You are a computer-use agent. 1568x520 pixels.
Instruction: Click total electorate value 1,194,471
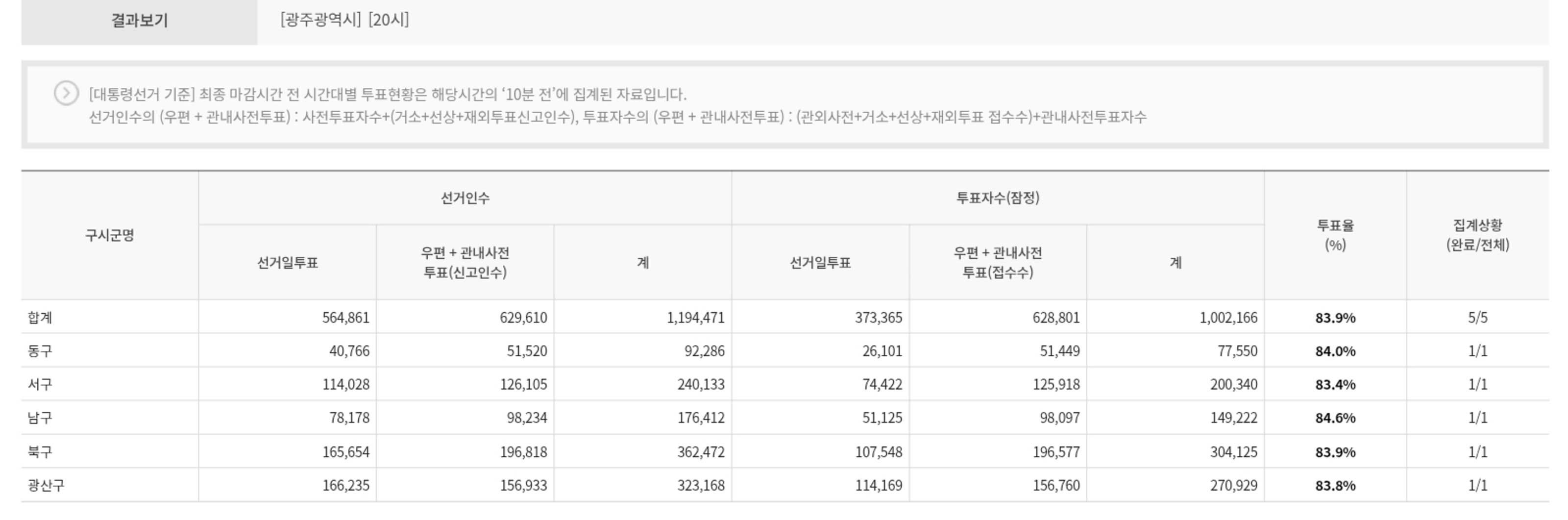pyautogui.click(x=695, y=318)
